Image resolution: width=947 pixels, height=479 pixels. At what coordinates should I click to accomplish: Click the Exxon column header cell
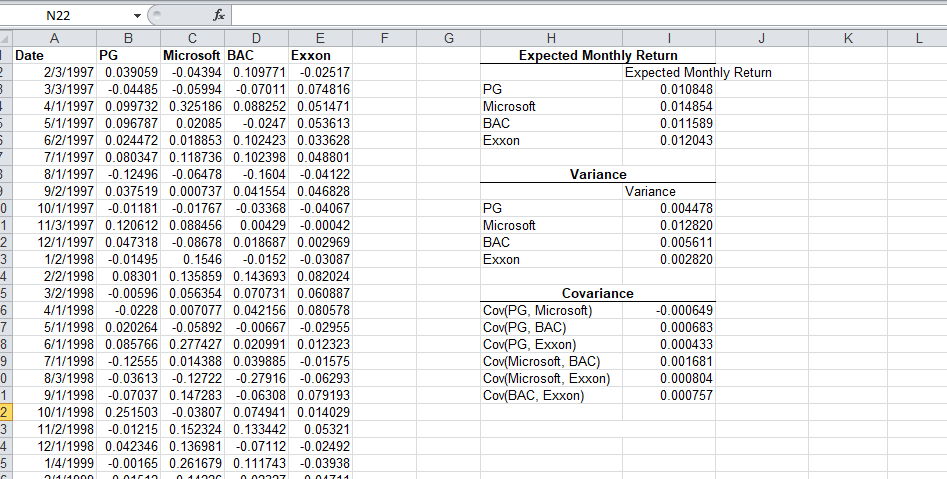pos(321,56)
